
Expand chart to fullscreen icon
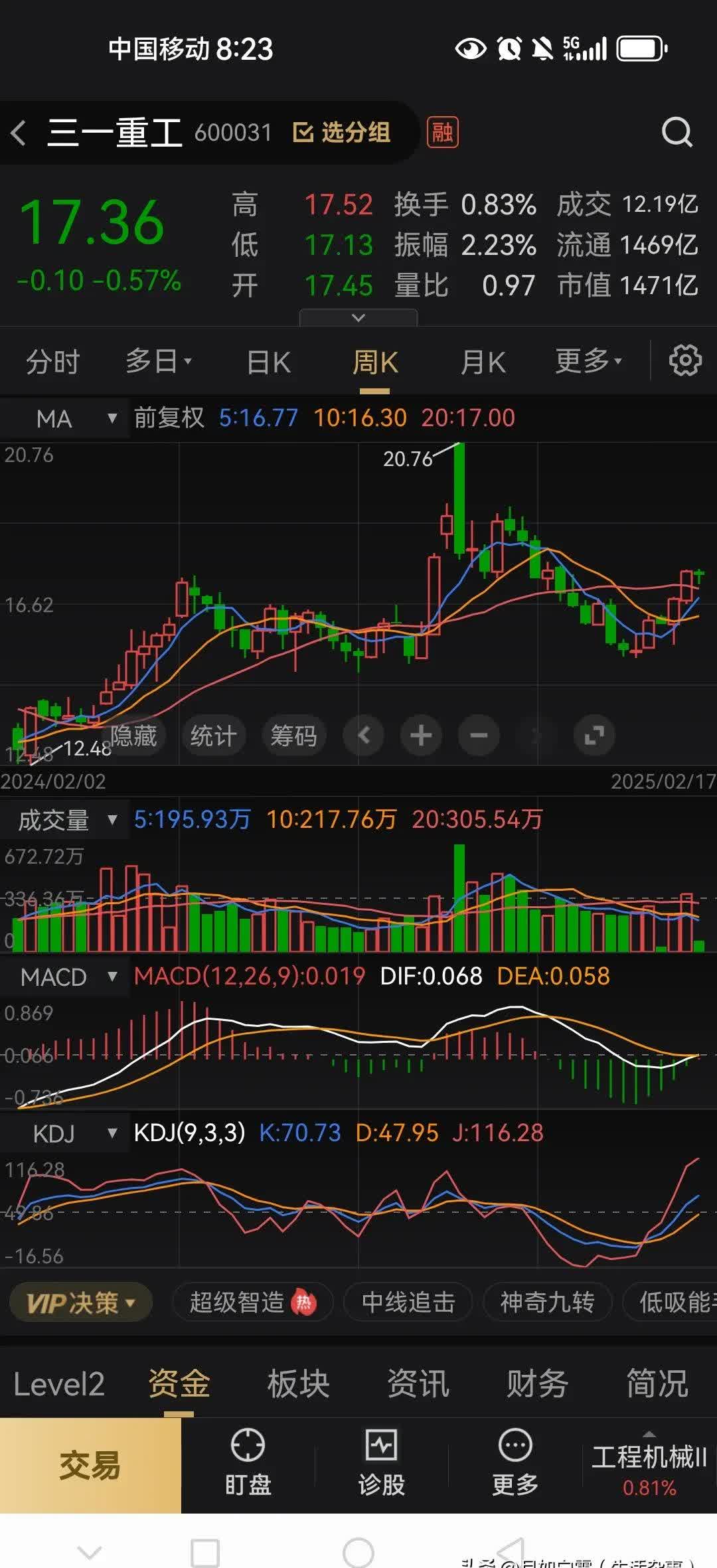[x=594, y=736]
